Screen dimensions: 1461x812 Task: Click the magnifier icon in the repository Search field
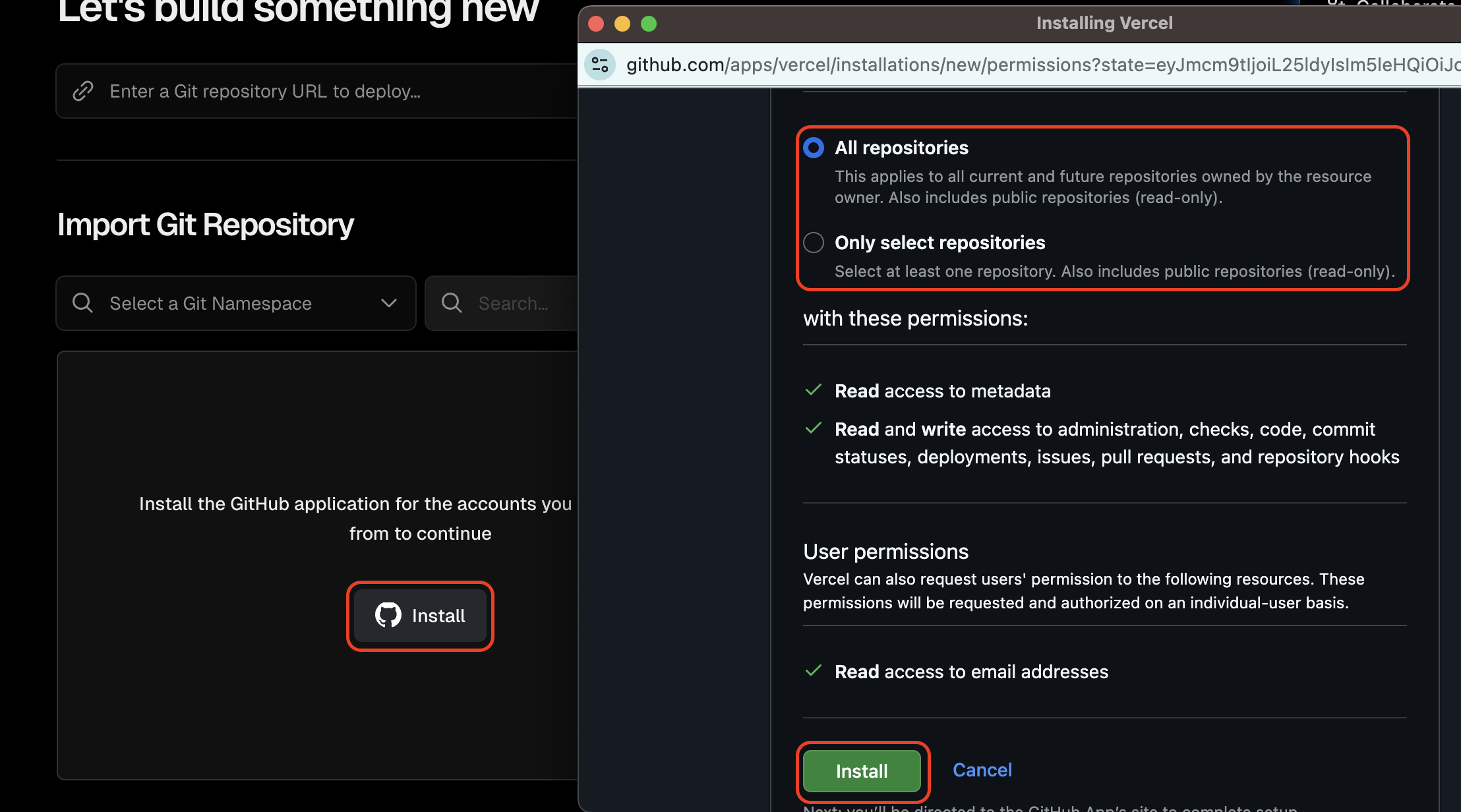[452, 303]
